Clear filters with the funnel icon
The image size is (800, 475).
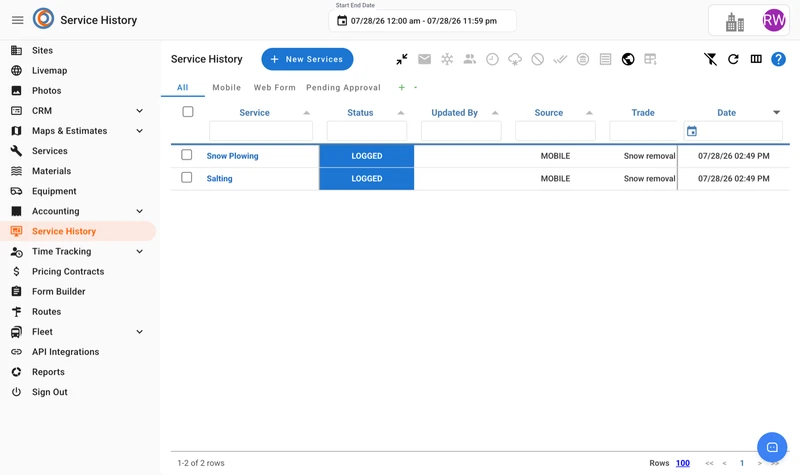click(710, 59)
